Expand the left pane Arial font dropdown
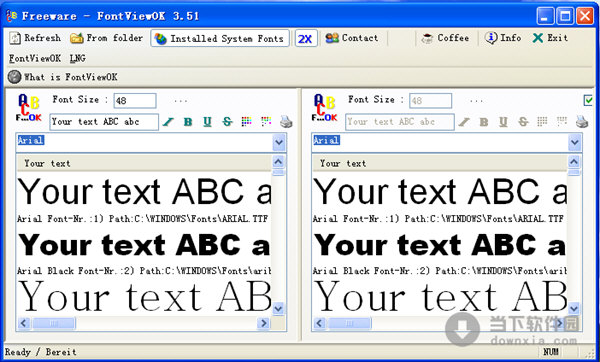The height and width of the screenshot is (362, 600). (279, 143)
